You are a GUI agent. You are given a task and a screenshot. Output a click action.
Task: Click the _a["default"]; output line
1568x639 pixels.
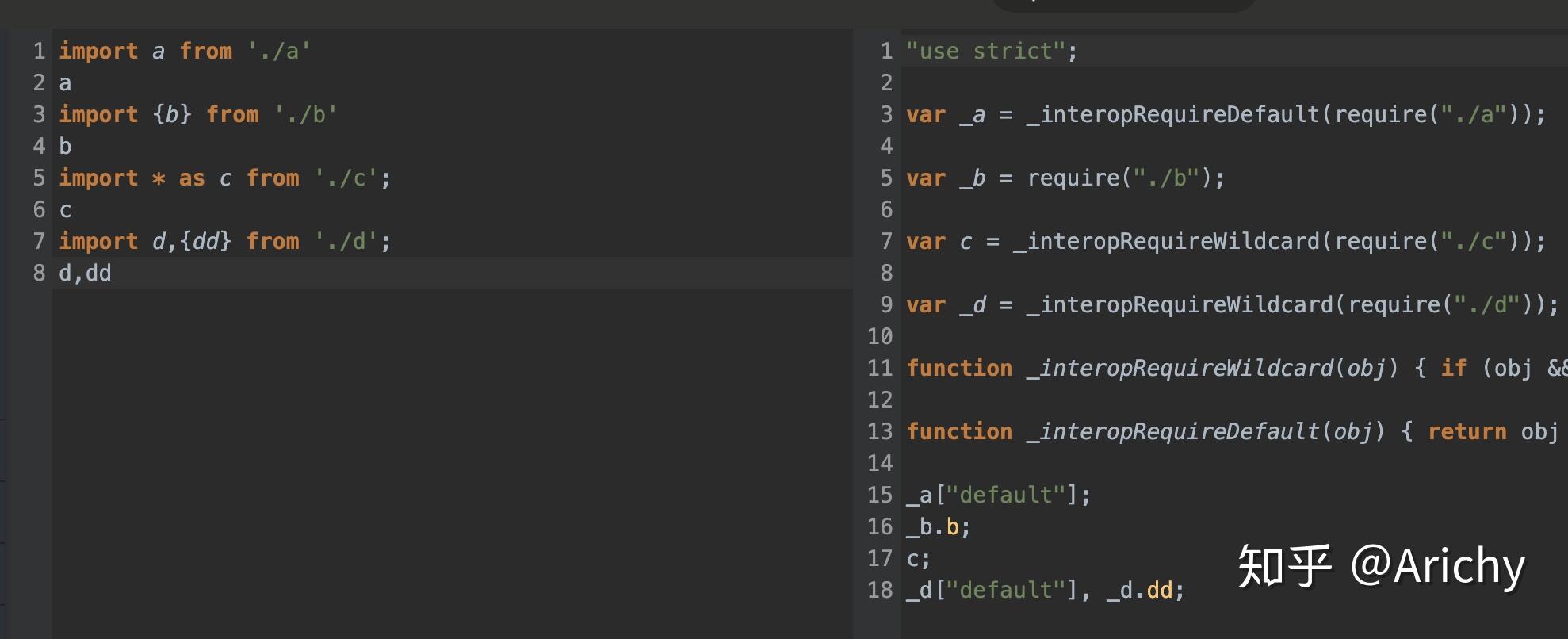[x=999, y=495]
